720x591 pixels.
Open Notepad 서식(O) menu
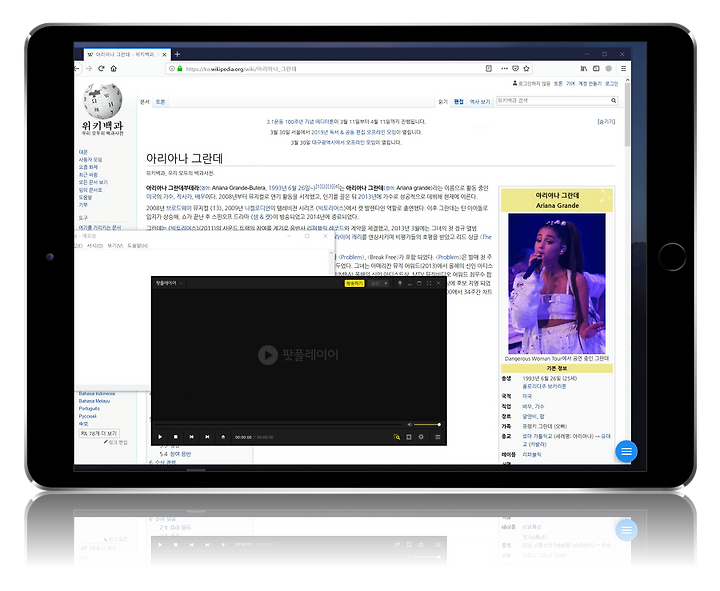95,246
